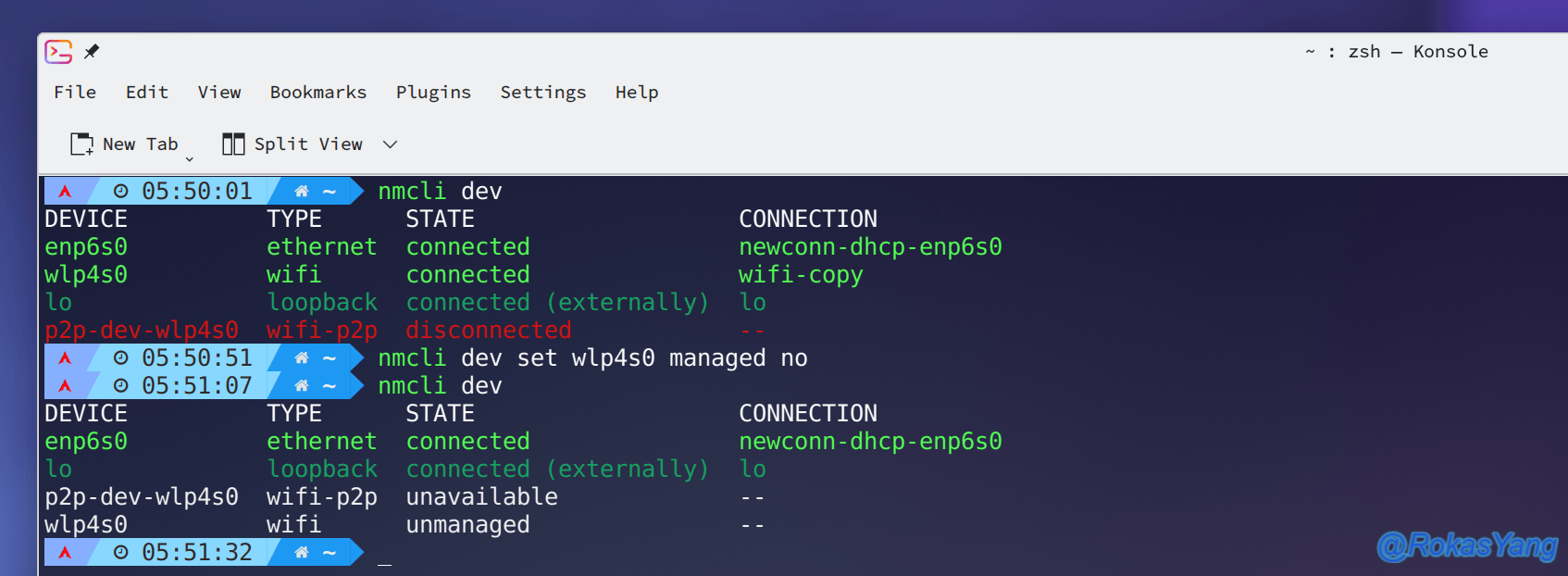Image resolution: width=1568 pixels, height=576 pixels.
Task: Click newconn-dhcp-enp6s0 in the first output
Action: tap(870, 247)
